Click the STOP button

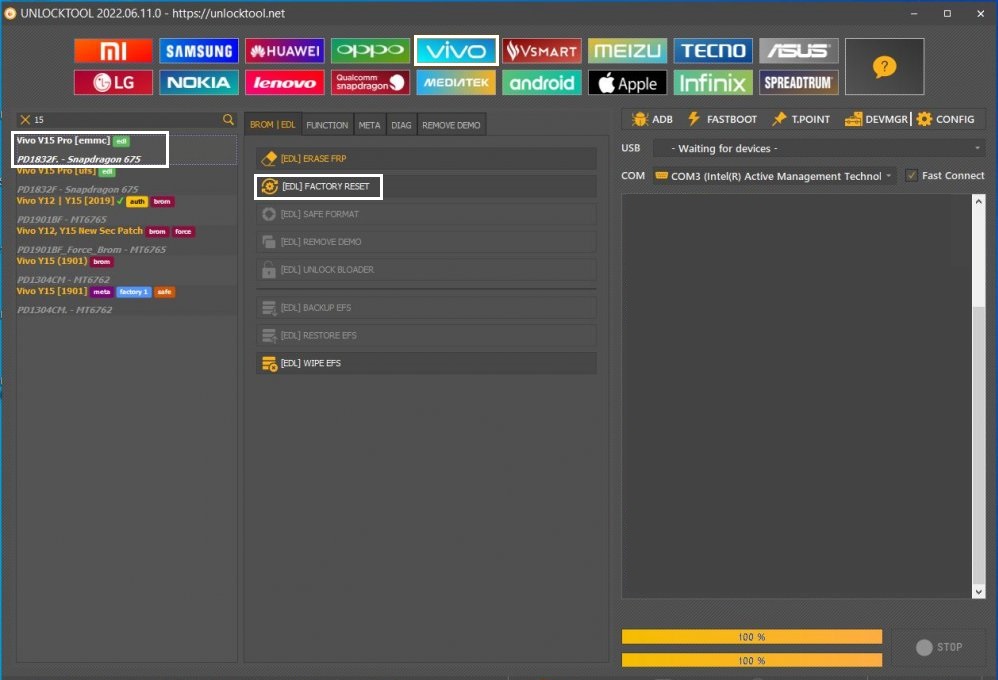click(x=939, y=647)
